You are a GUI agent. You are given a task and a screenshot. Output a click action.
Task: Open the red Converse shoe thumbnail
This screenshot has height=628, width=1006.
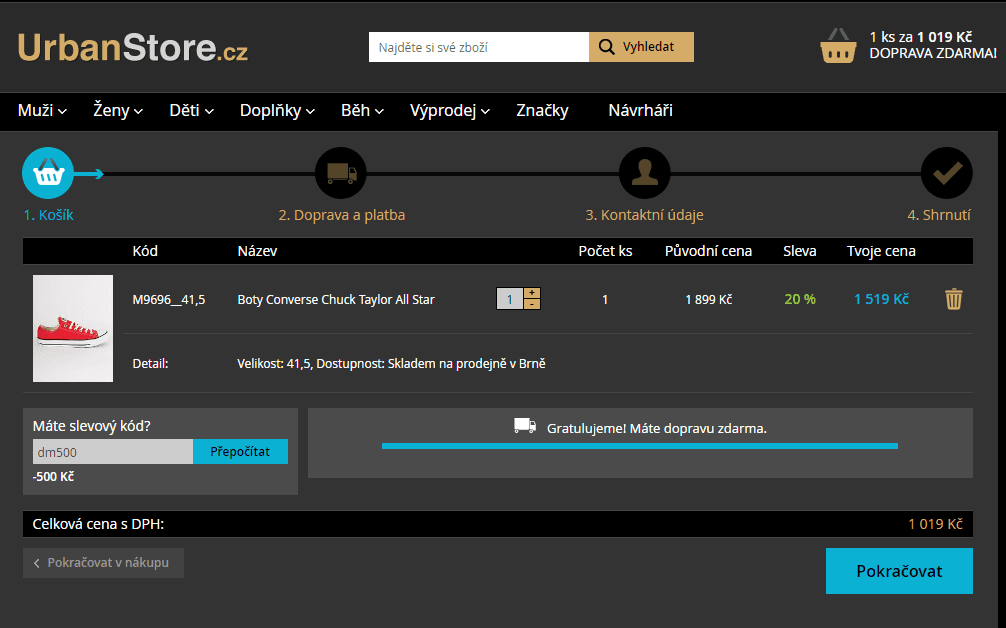pos(73,328)
